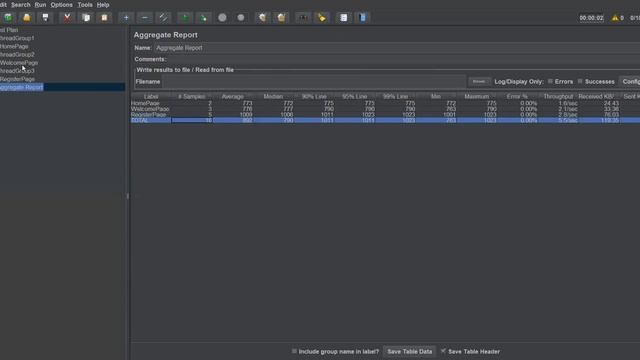Select HomePage in the test plan tree

point(14,46)
